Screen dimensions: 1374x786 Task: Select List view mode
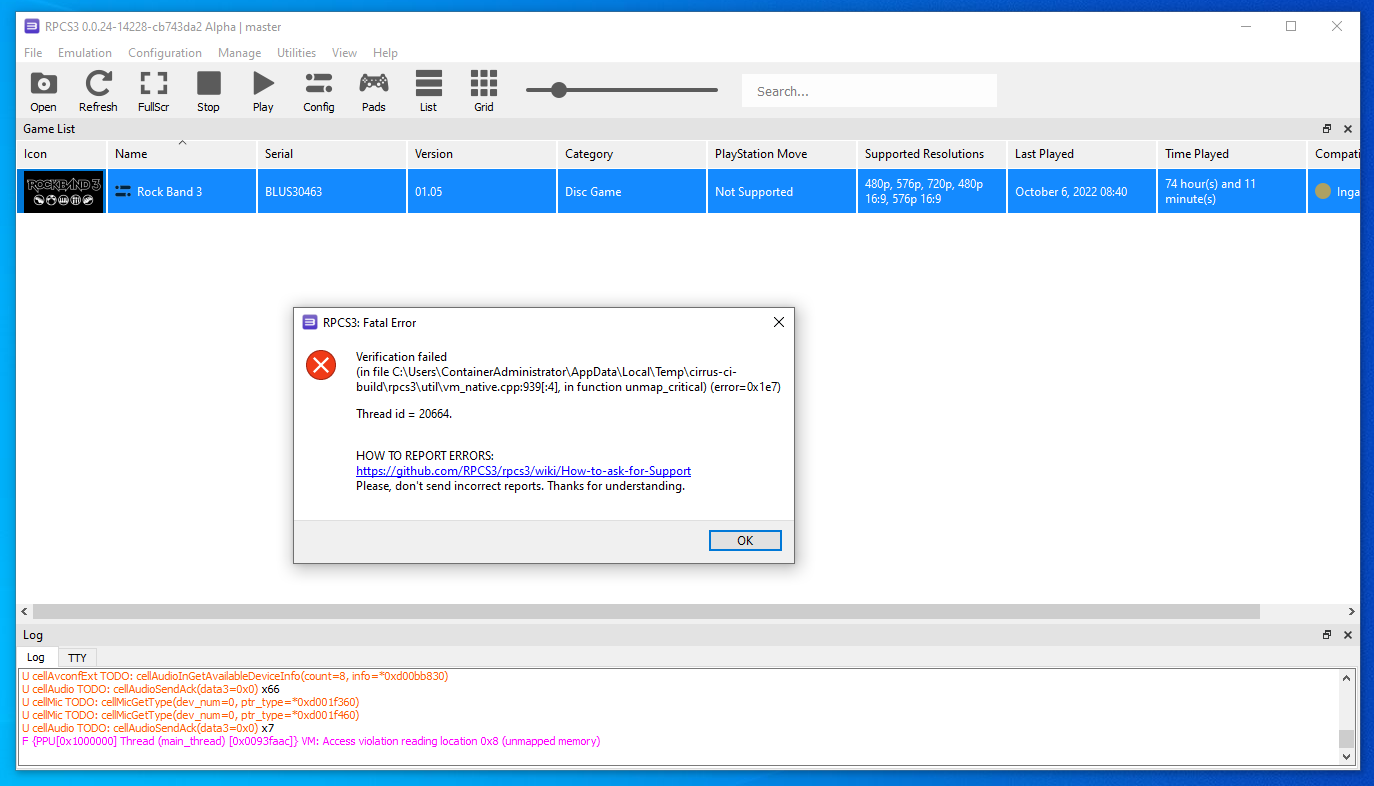[428, 90]
